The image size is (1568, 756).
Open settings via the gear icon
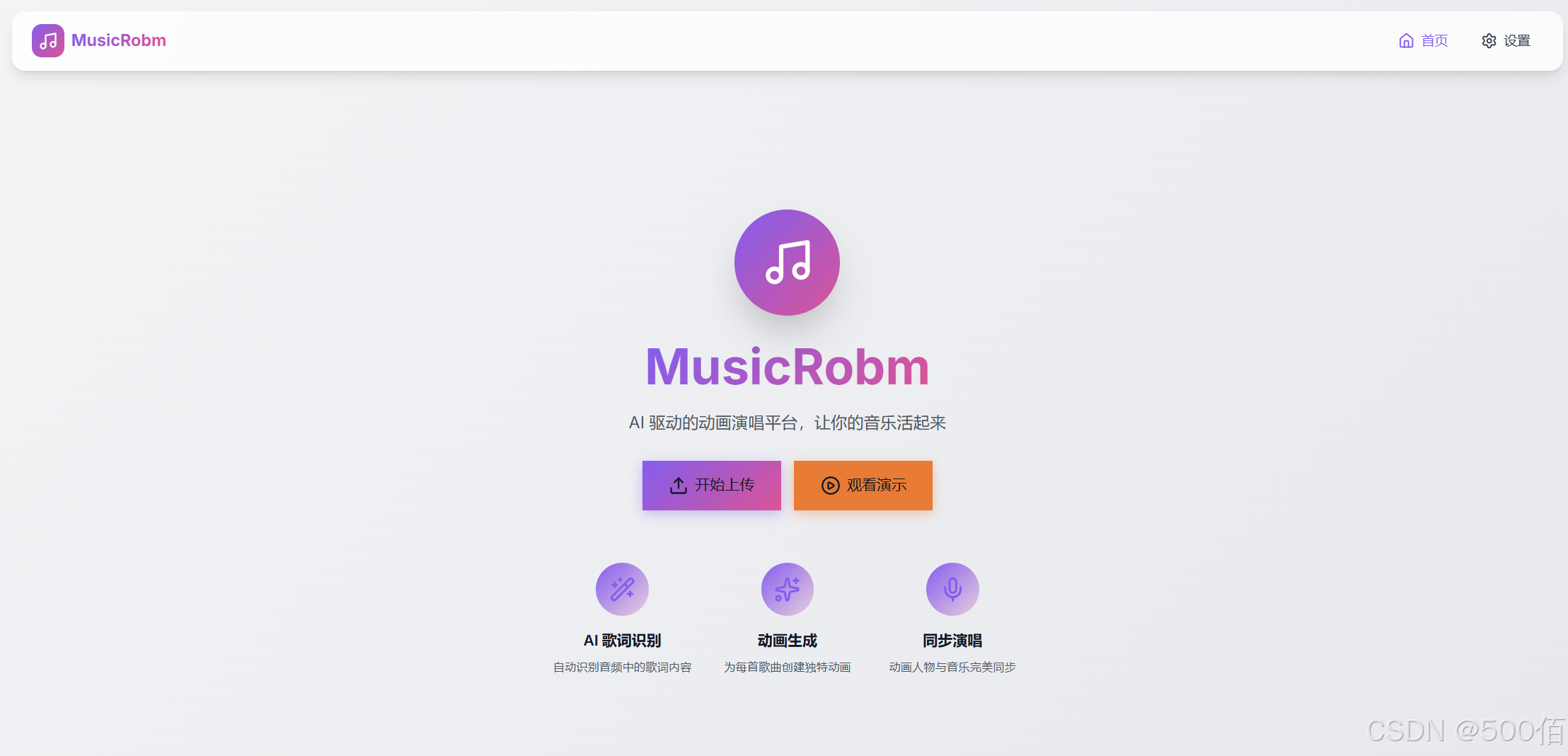pos(1489,40)
